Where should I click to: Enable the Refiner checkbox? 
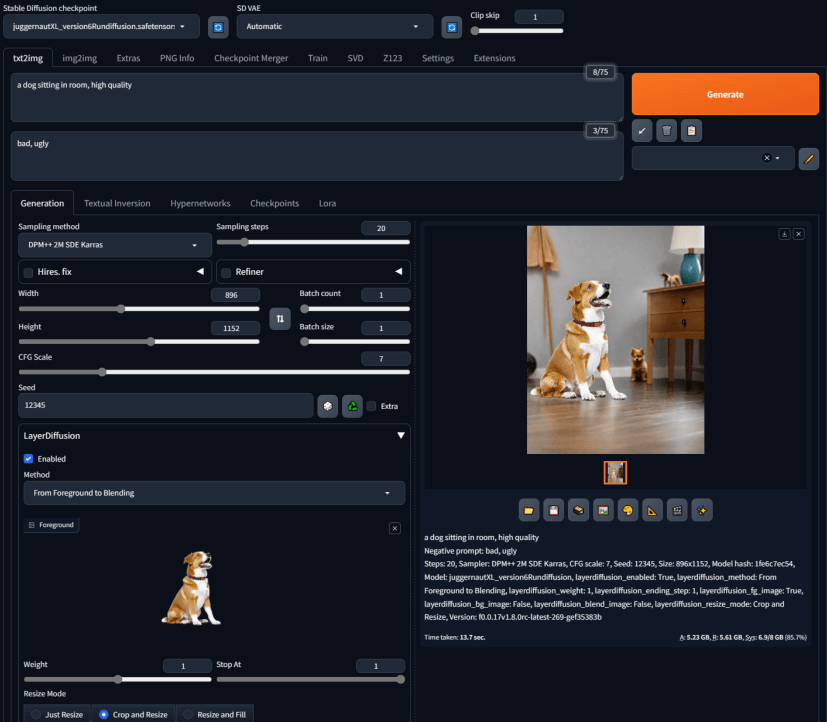[226, 272]
